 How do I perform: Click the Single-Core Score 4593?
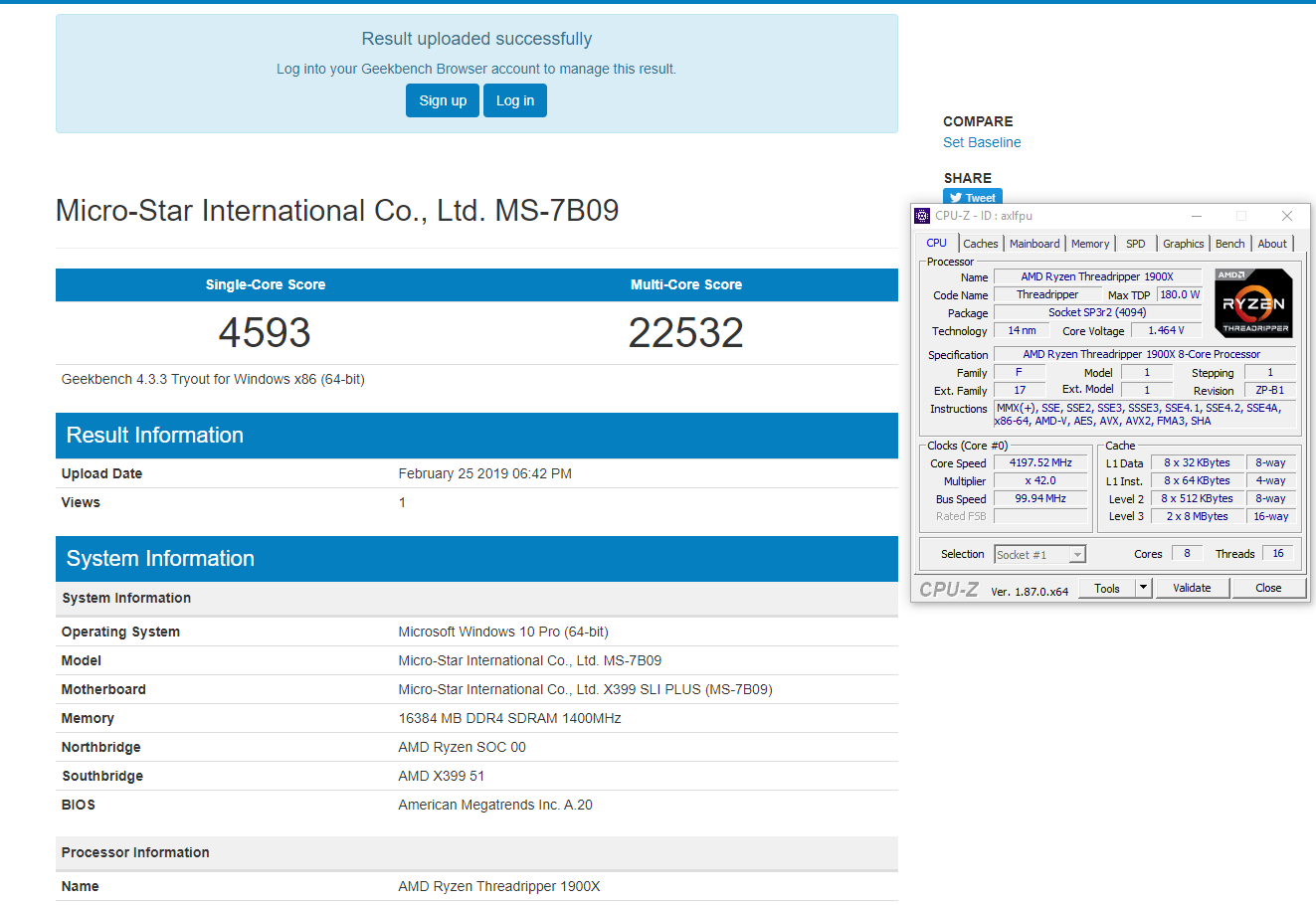(265, 332)
